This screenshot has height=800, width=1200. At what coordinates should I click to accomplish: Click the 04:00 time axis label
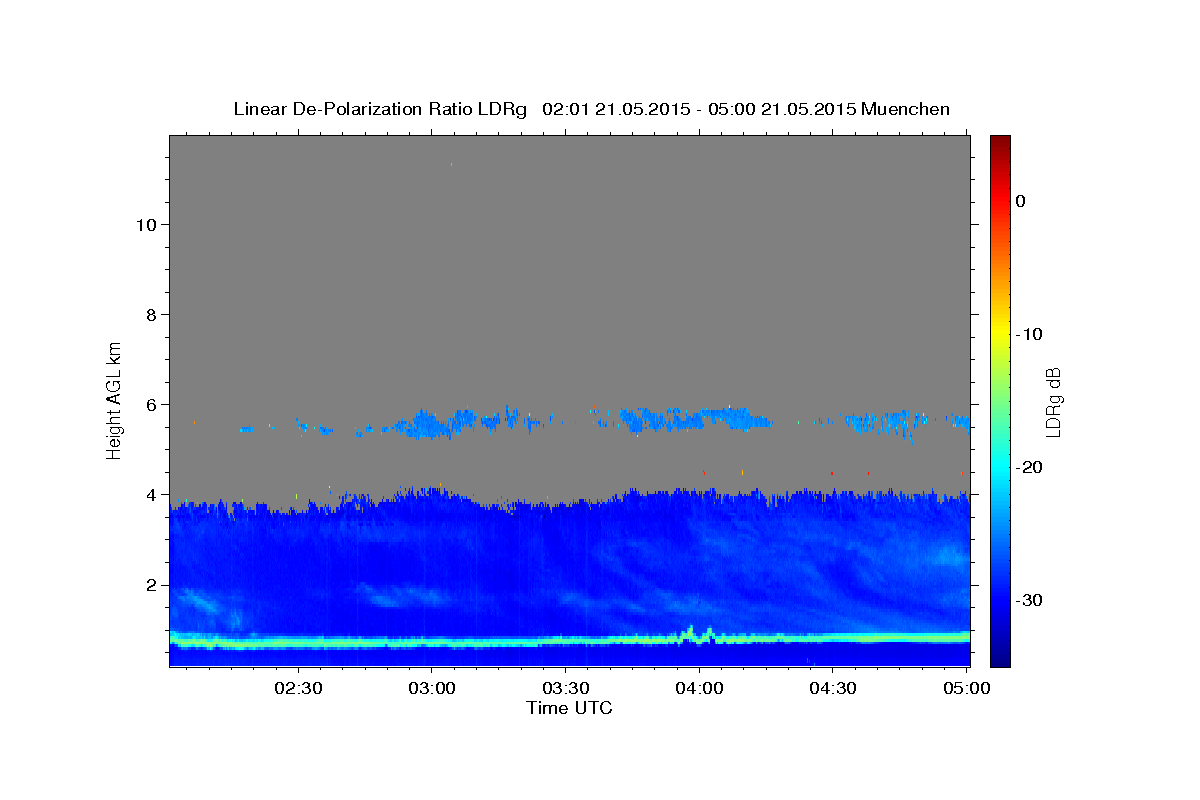click(x=699, y=688)
